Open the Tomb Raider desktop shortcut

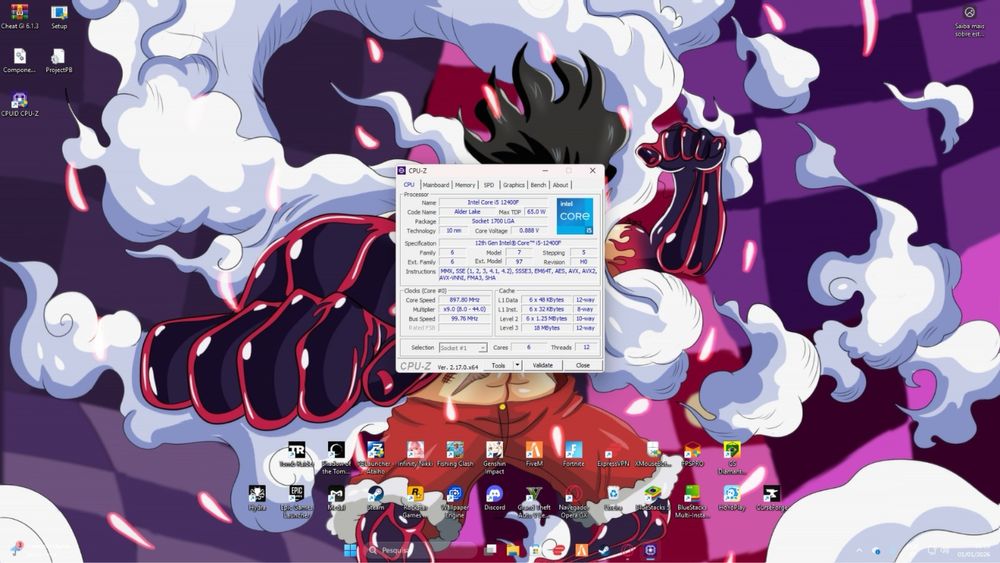pos(297,455)
